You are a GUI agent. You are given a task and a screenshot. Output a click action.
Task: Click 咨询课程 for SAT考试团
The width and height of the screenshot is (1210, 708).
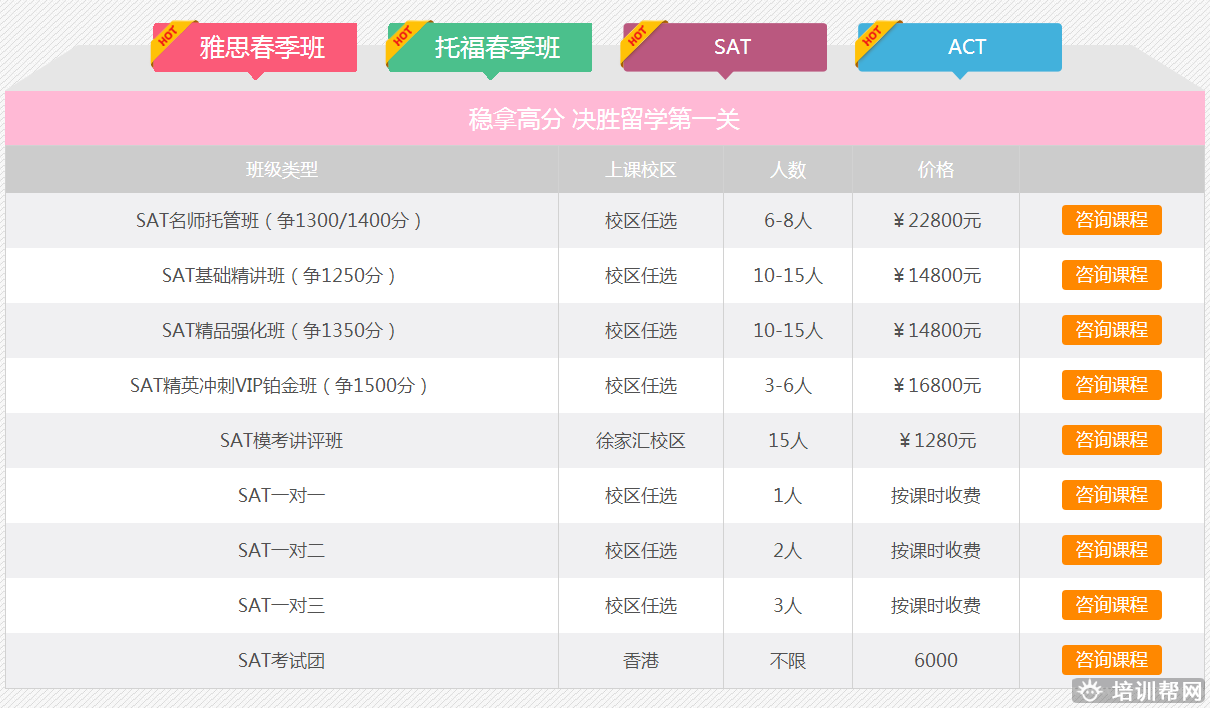pos(1112,660)
